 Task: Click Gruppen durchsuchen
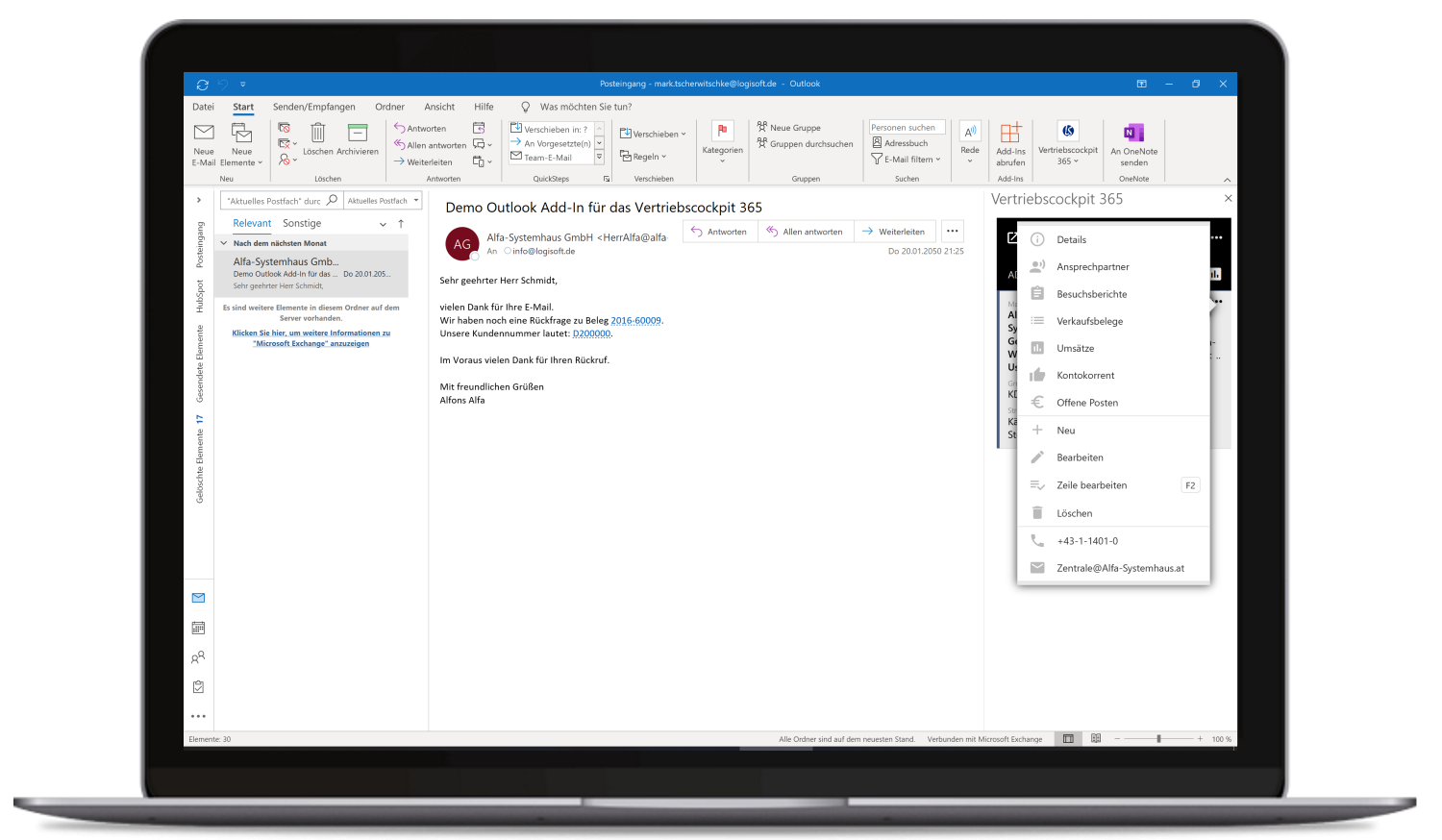pyautogui.click(x=805, y=144)
